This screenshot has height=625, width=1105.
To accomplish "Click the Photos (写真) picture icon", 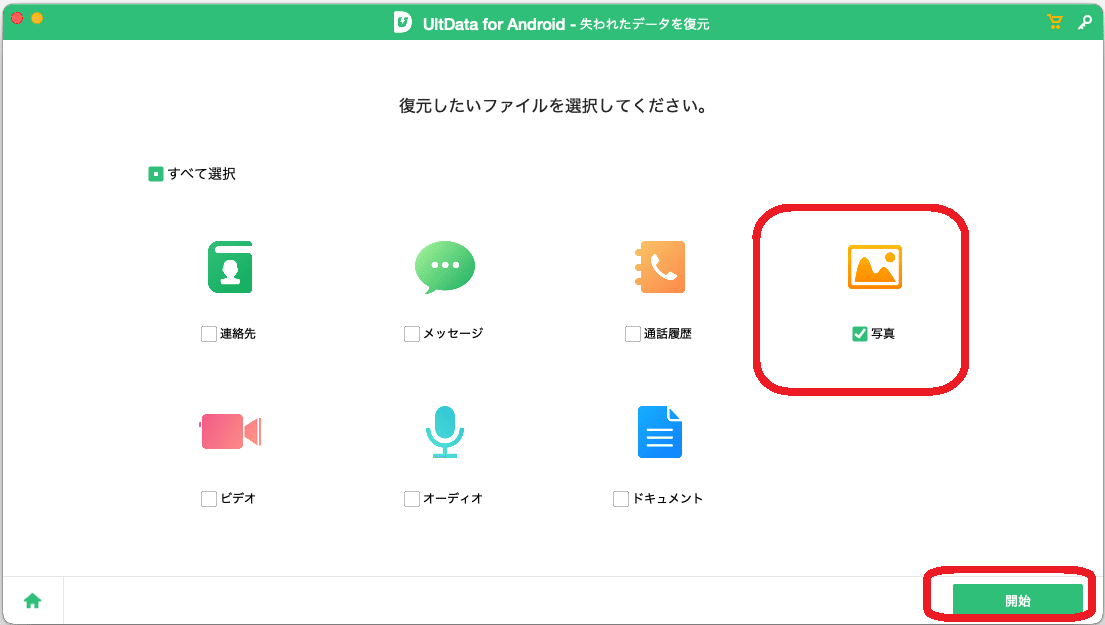I will tap(875, 267).
